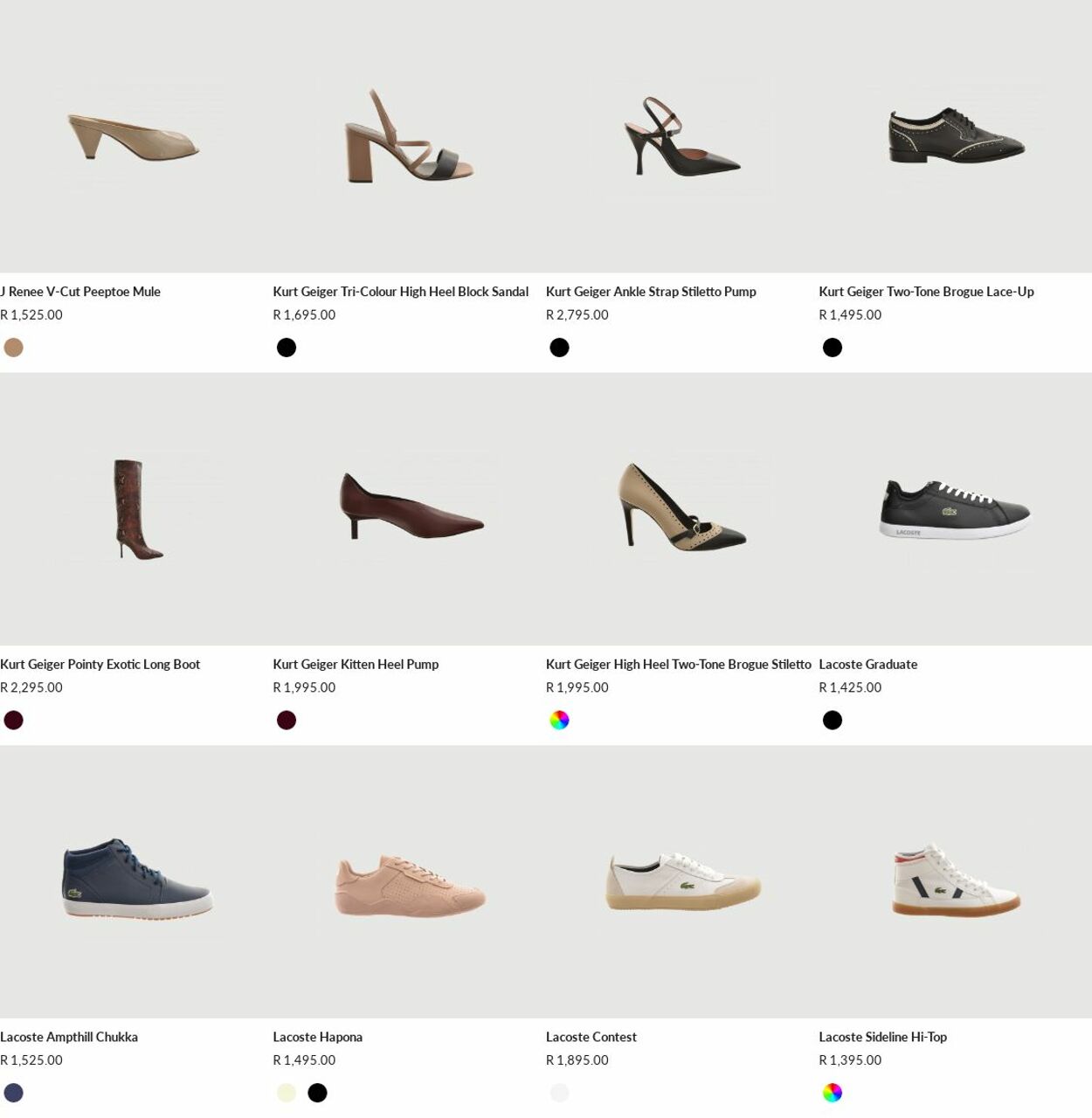Screen dimensions: 1092x1118
Task: View the Ankle Strap Stiletto Pump photo
Action: 682,136
